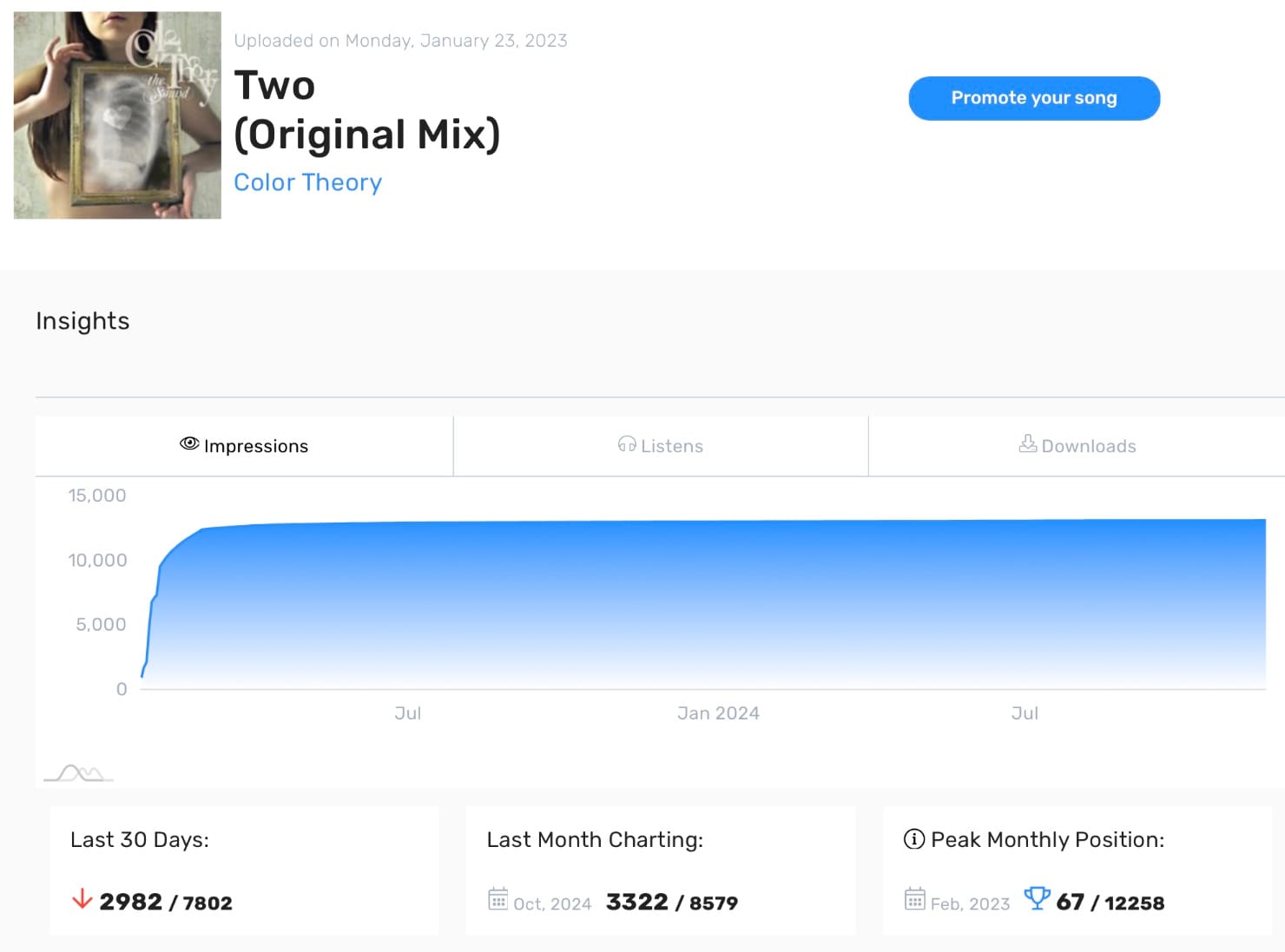
Task: Select the eye icon on the Impressions tab
Action: click(x=188, y=444)
